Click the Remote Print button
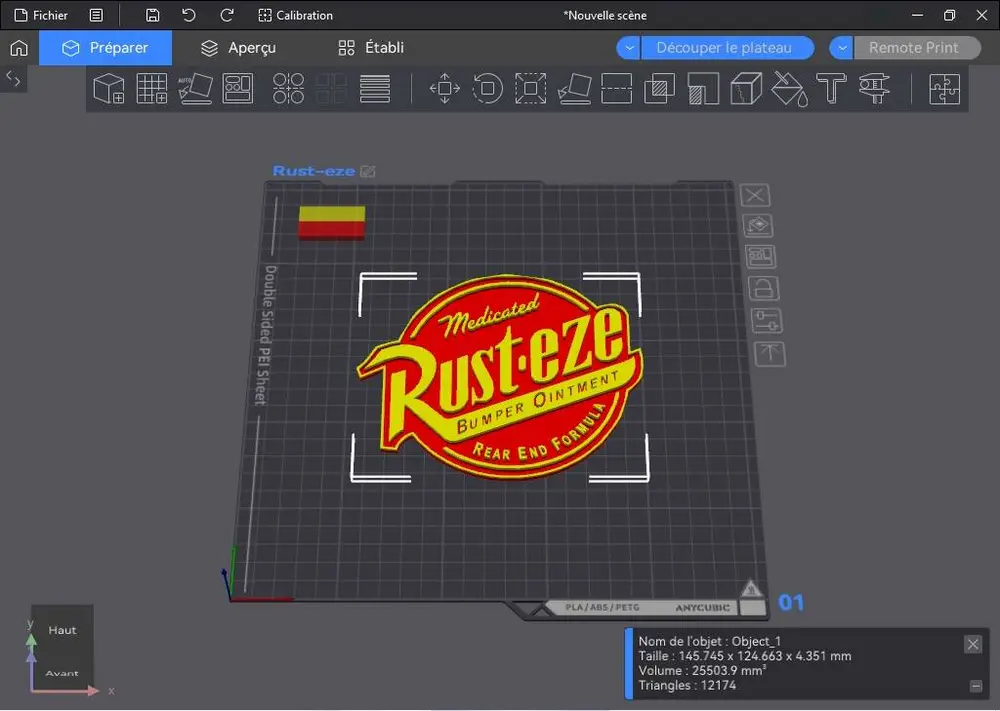Image resolution: width=1000 pixels, height=711 pixels. pyautogui.click(x=916, y=48)
